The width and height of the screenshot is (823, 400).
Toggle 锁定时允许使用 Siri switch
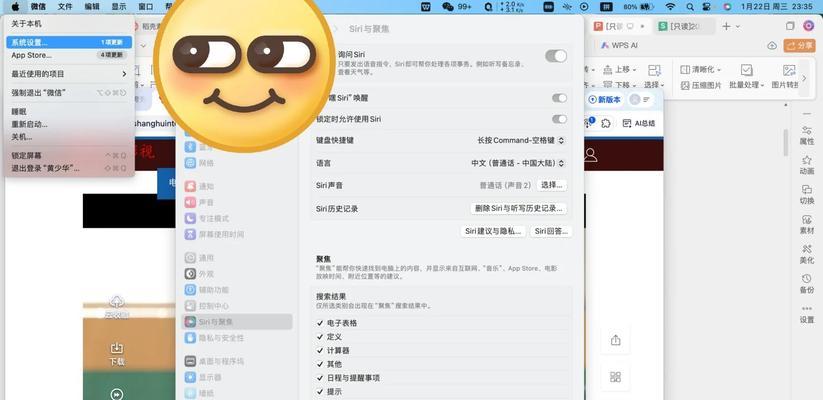click(x=560, y=119)
